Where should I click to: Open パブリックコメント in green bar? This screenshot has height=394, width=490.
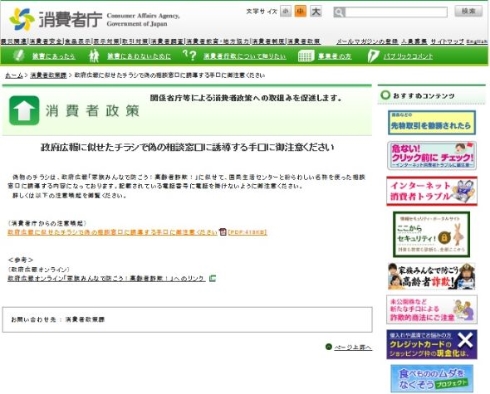[408, 56]
